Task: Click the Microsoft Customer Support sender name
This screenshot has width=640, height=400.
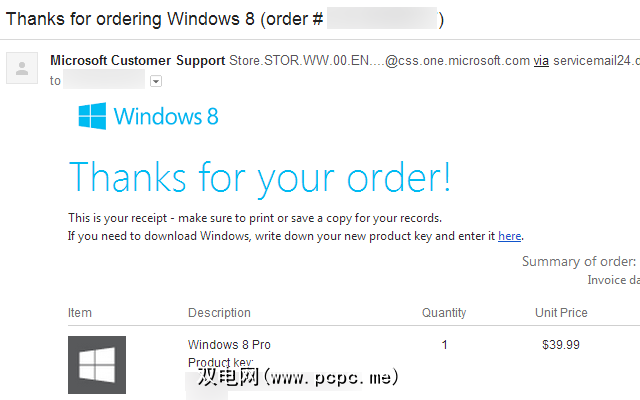Action: pyautogui.click(x=138, y=61)
